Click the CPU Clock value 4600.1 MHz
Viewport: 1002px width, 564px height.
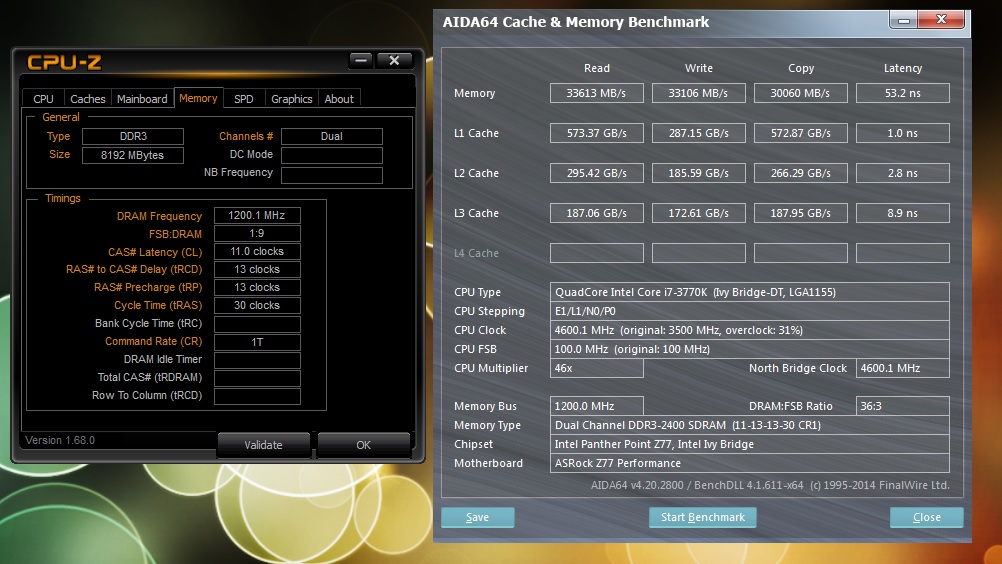click(x=750, y=330)
